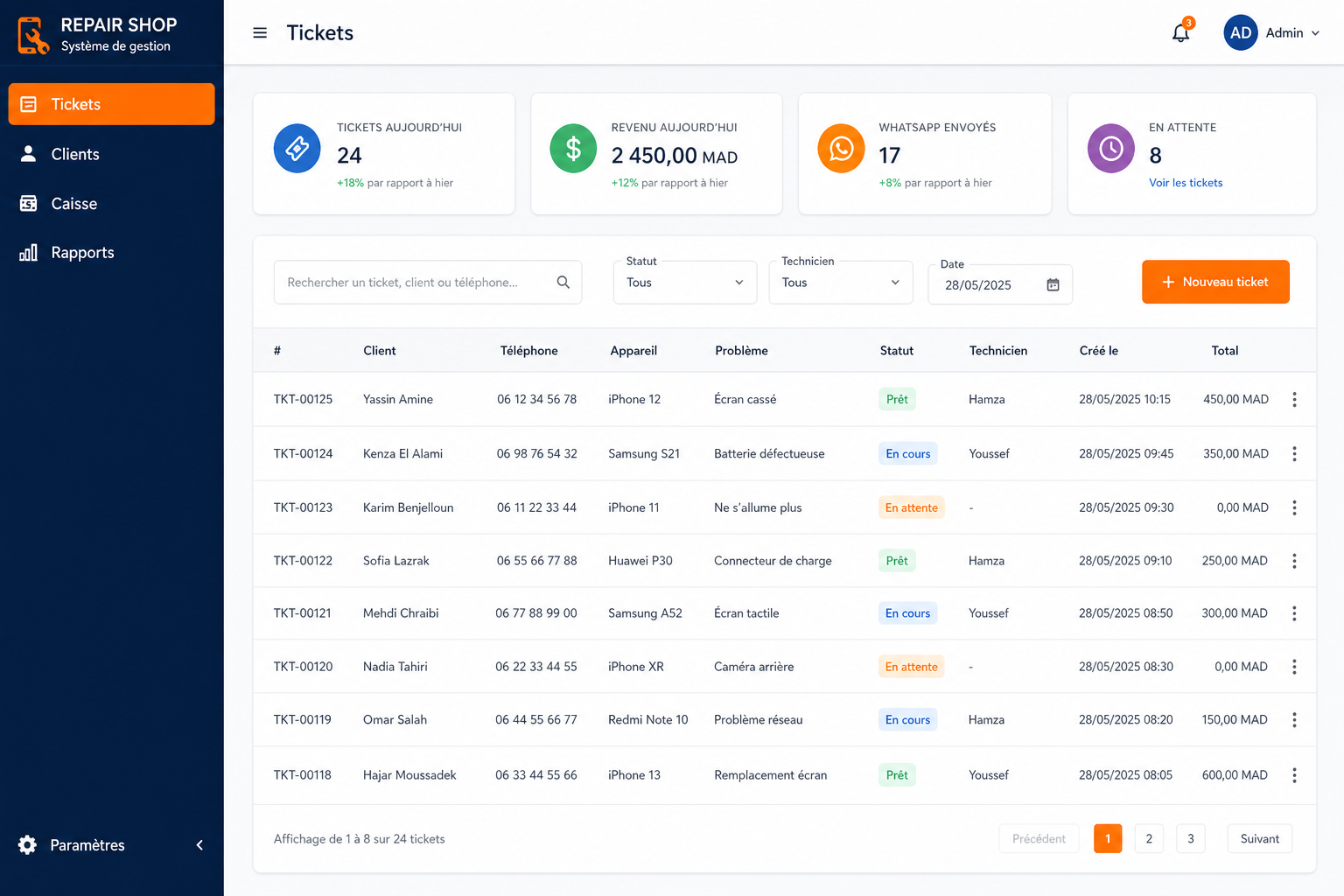1344x896 pixels.
Task: Select client name Hajar Moussadek
Action: (x=409, y=775)
